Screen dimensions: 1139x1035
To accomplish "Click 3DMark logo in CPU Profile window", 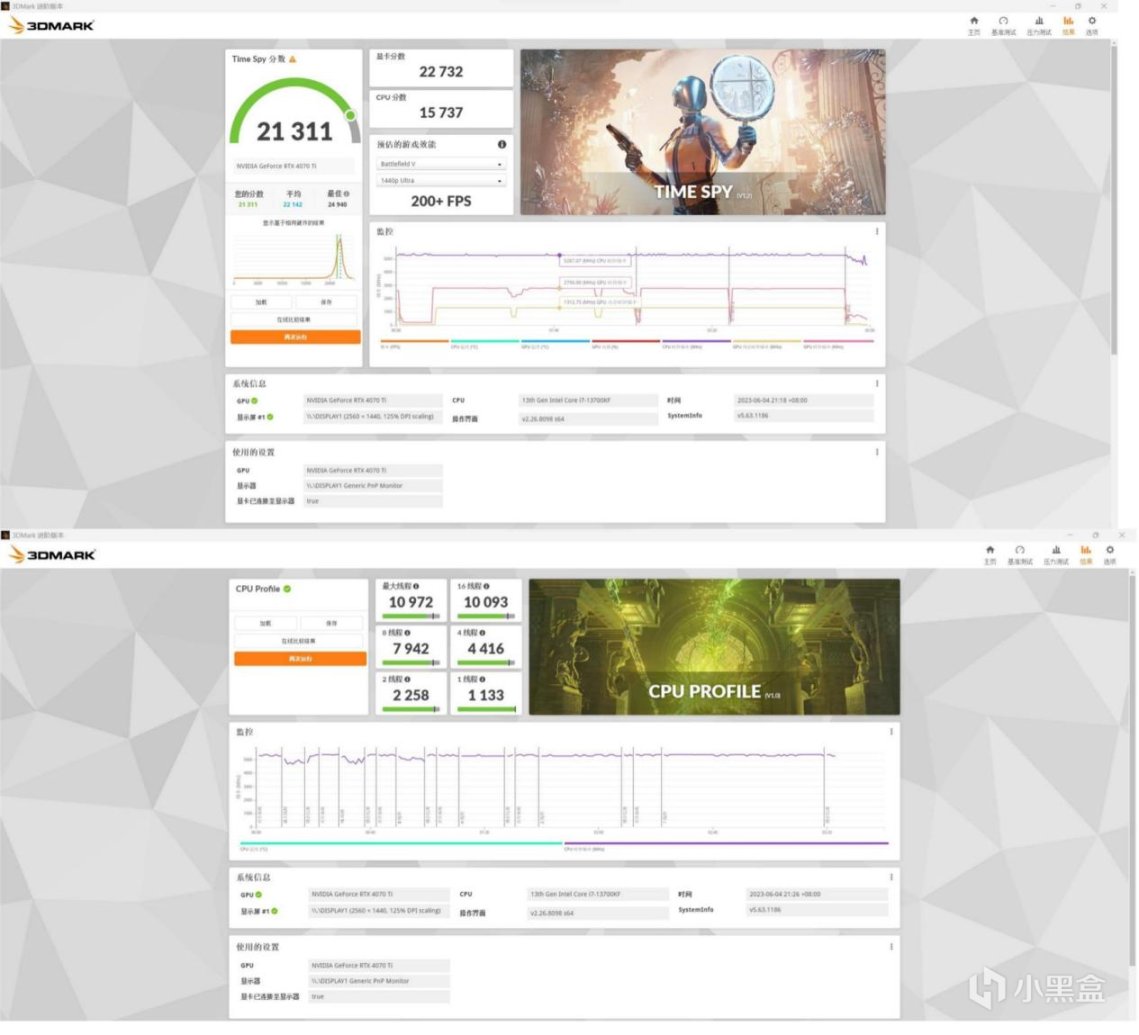I will [52, 556].
